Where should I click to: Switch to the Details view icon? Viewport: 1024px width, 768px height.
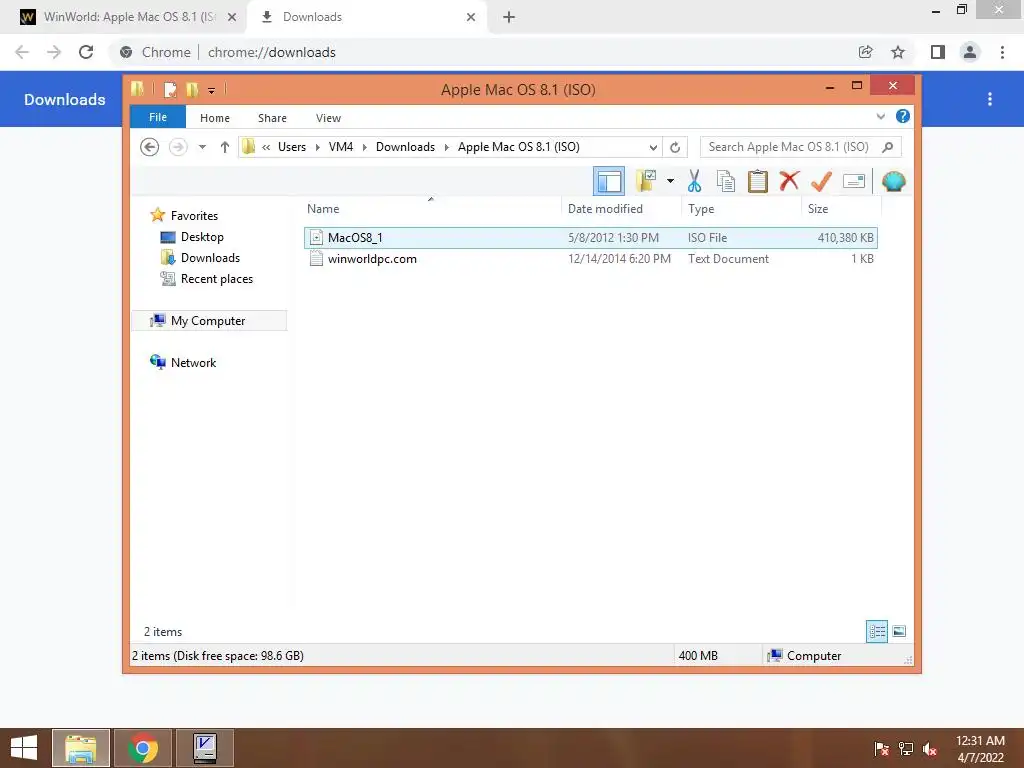[x=877, y=631]
